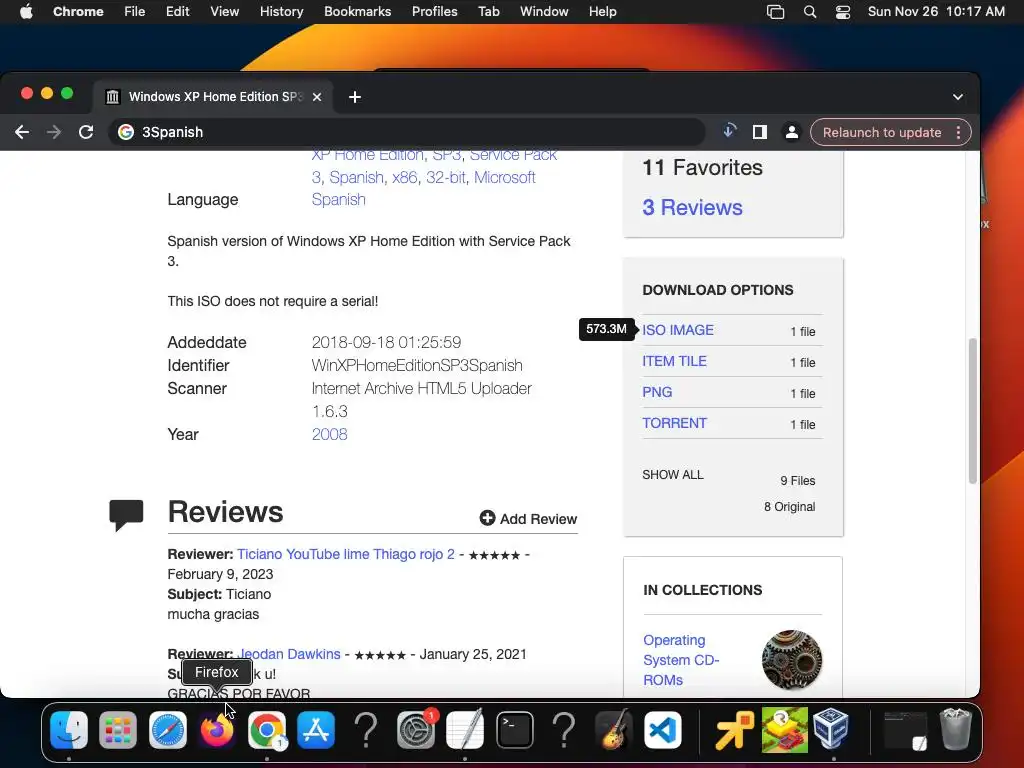Open the Window menu
Image resolution: width=1024 pixels, height=768 pixels.
tap(544, 11)
